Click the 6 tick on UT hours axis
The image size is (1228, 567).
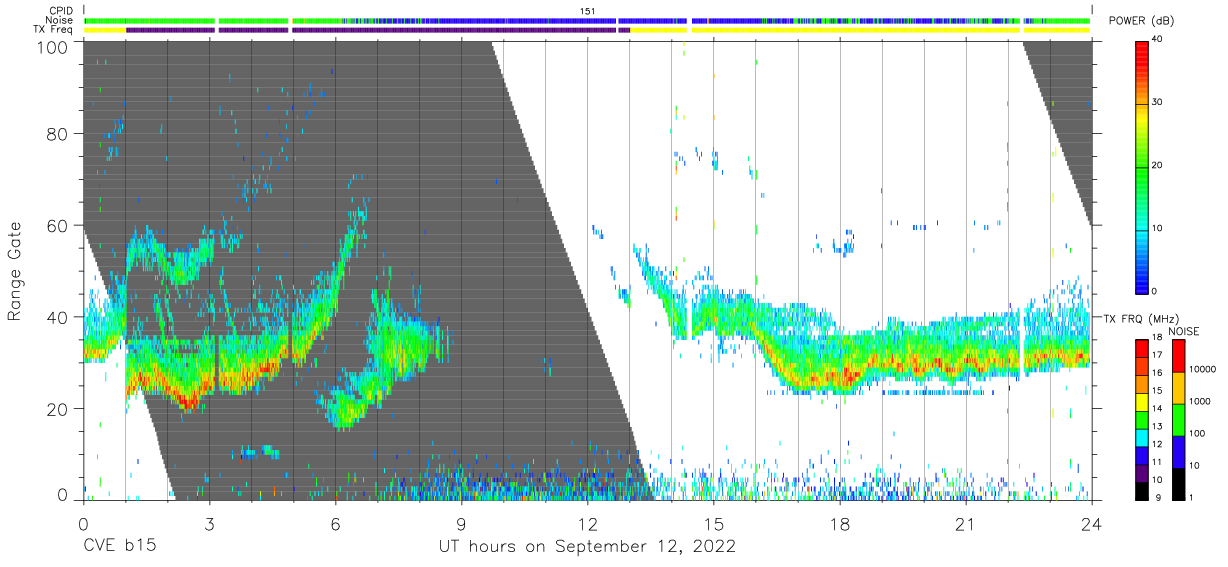[x=335, y=524]
